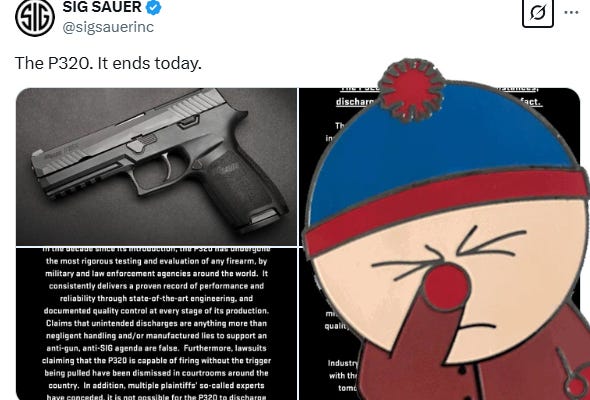The image size is (590, 400).
Task: Open the three-dot more options menu
Action: click(x=571, y=12)
